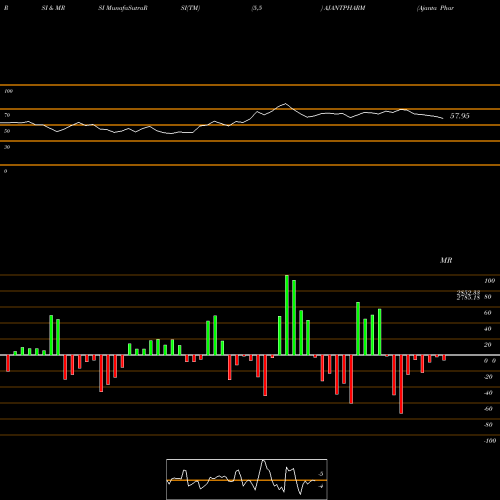The height and width of the screenshot is (500, 500).
Task: Click the 'SI(TM)' header label
Action: tap(190, 8)
